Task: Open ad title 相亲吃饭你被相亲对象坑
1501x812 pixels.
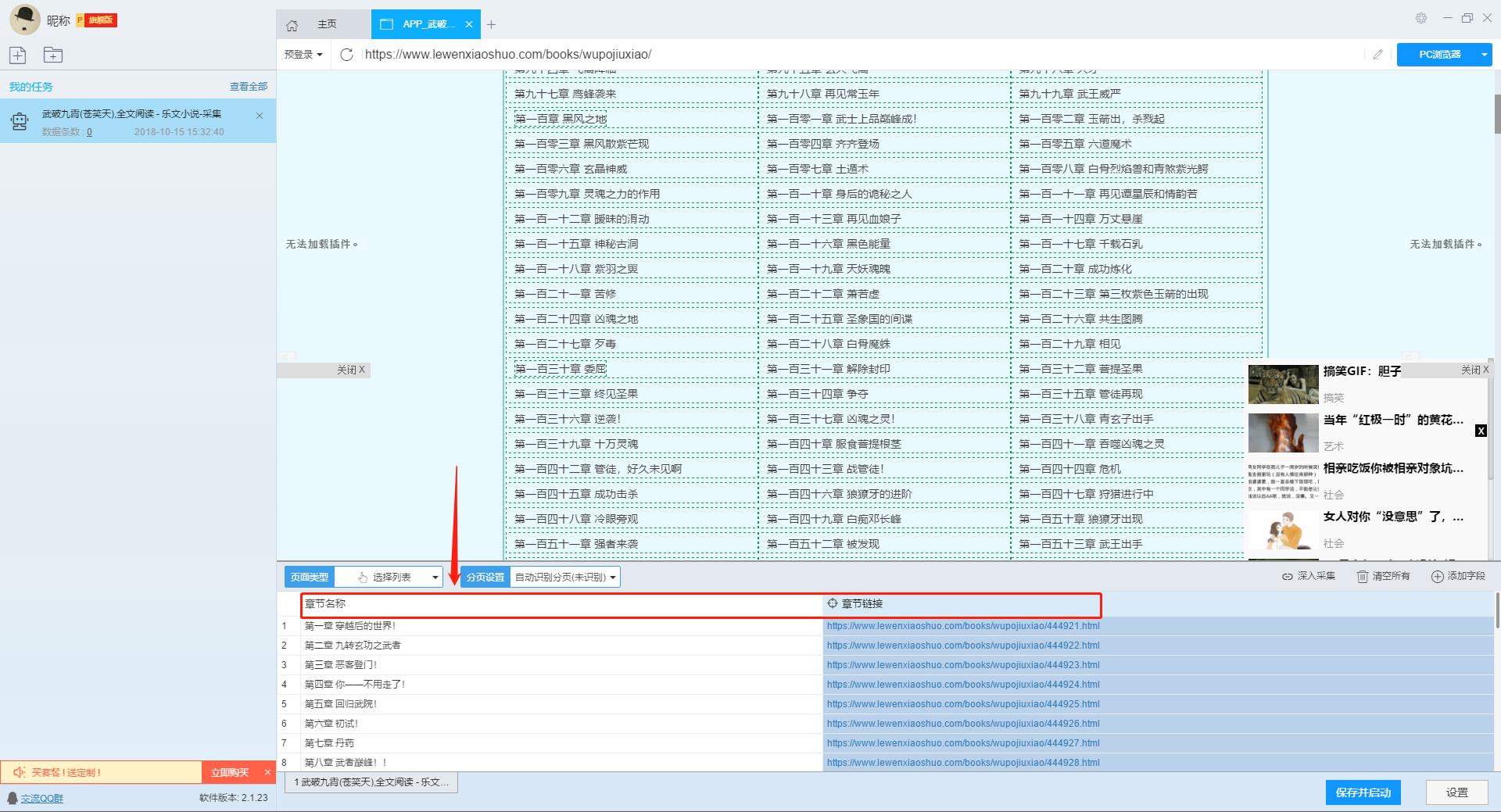Action: pos(1393,468)
